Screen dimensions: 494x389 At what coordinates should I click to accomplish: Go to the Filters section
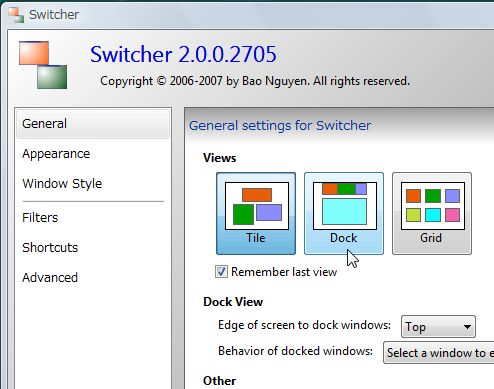click(93, 218)
